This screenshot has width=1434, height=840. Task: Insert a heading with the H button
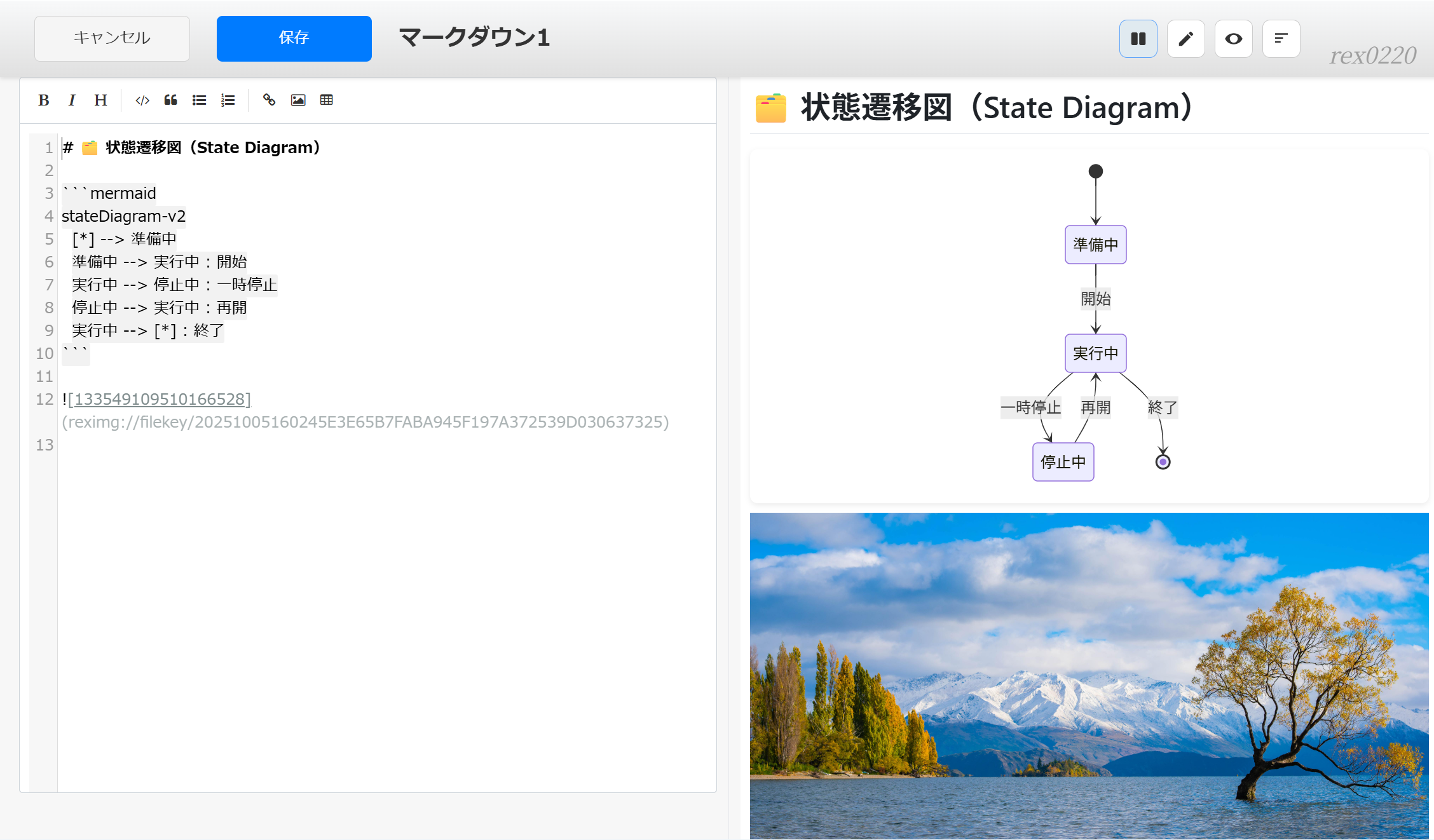[100, 100]
